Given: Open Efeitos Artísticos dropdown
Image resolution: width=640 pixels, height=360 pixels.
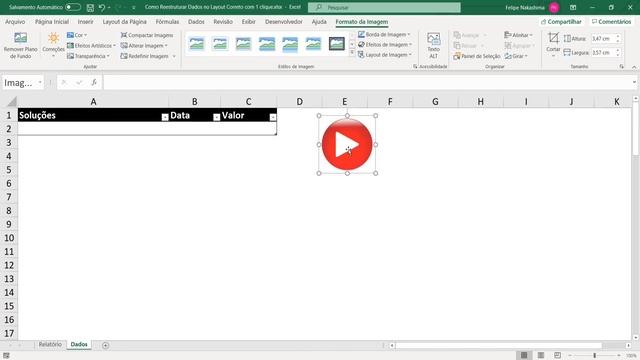Looking at the screenshot, I should click(x=91, y=46).
